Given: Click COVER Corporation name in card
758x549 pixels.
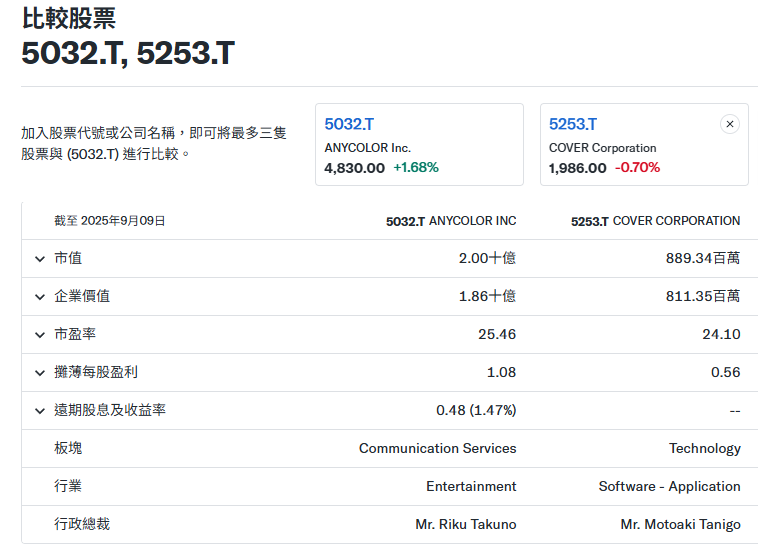Looking at the screenshot, I should (602, 148).
